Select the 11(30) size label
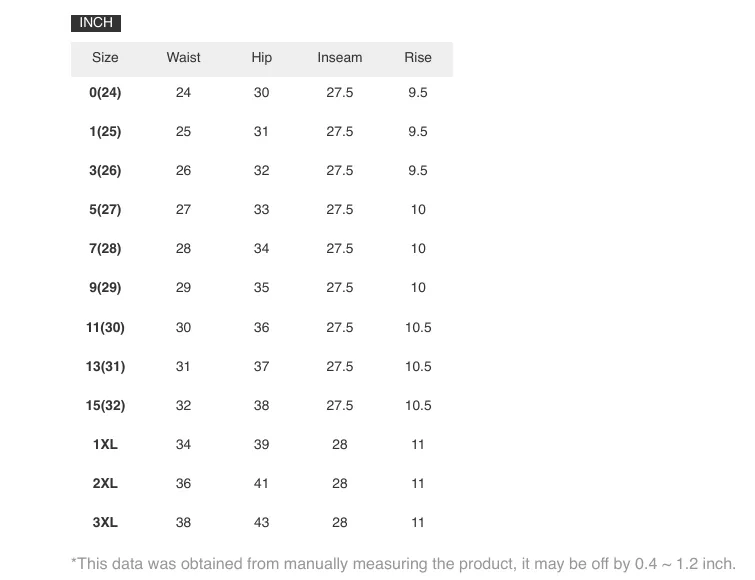Image resolution: width=755 pixels, height=580 pixels. (x=105, y=327)
